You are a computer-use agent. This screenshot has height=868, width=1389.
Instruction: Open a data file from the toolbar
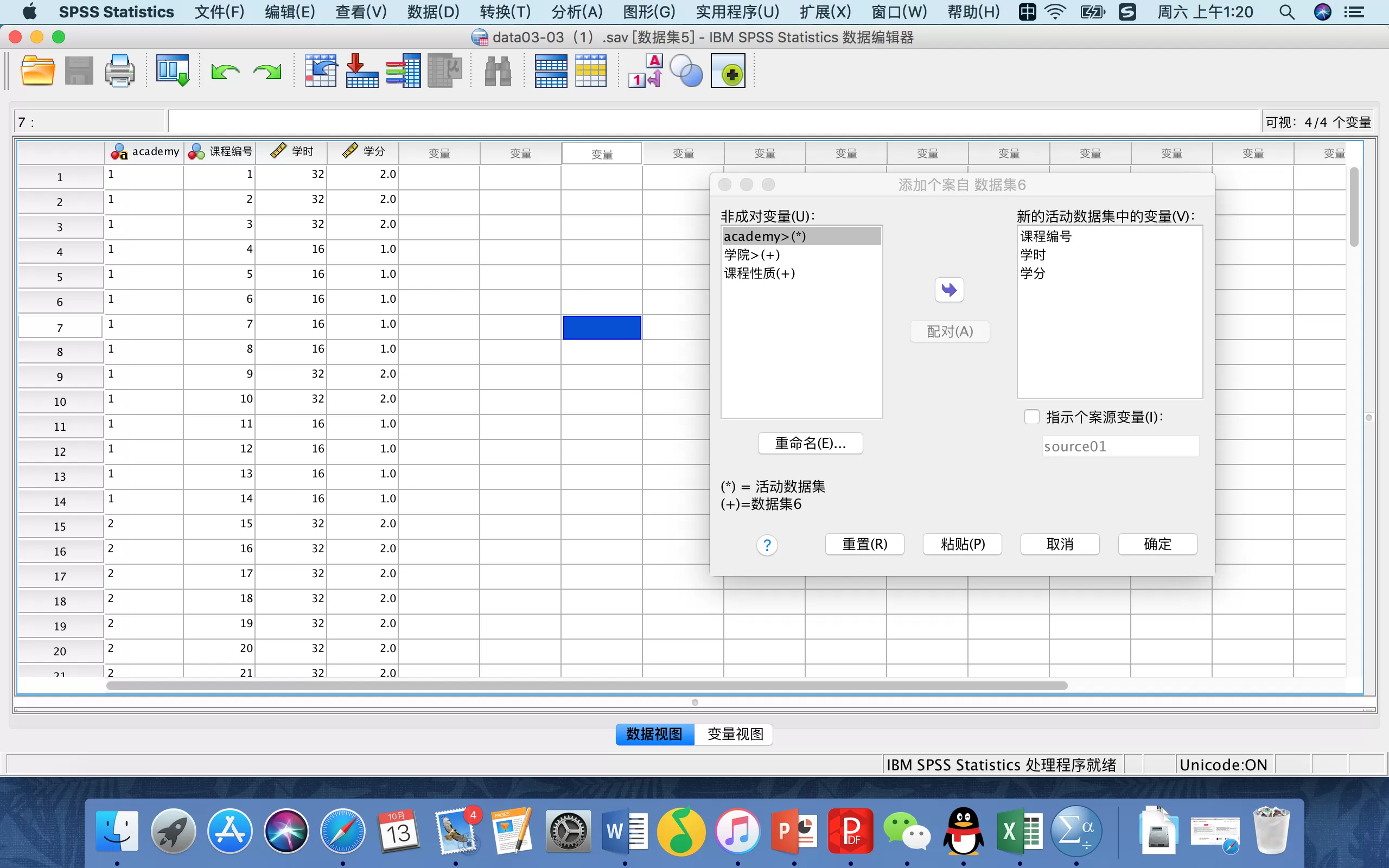37,70
